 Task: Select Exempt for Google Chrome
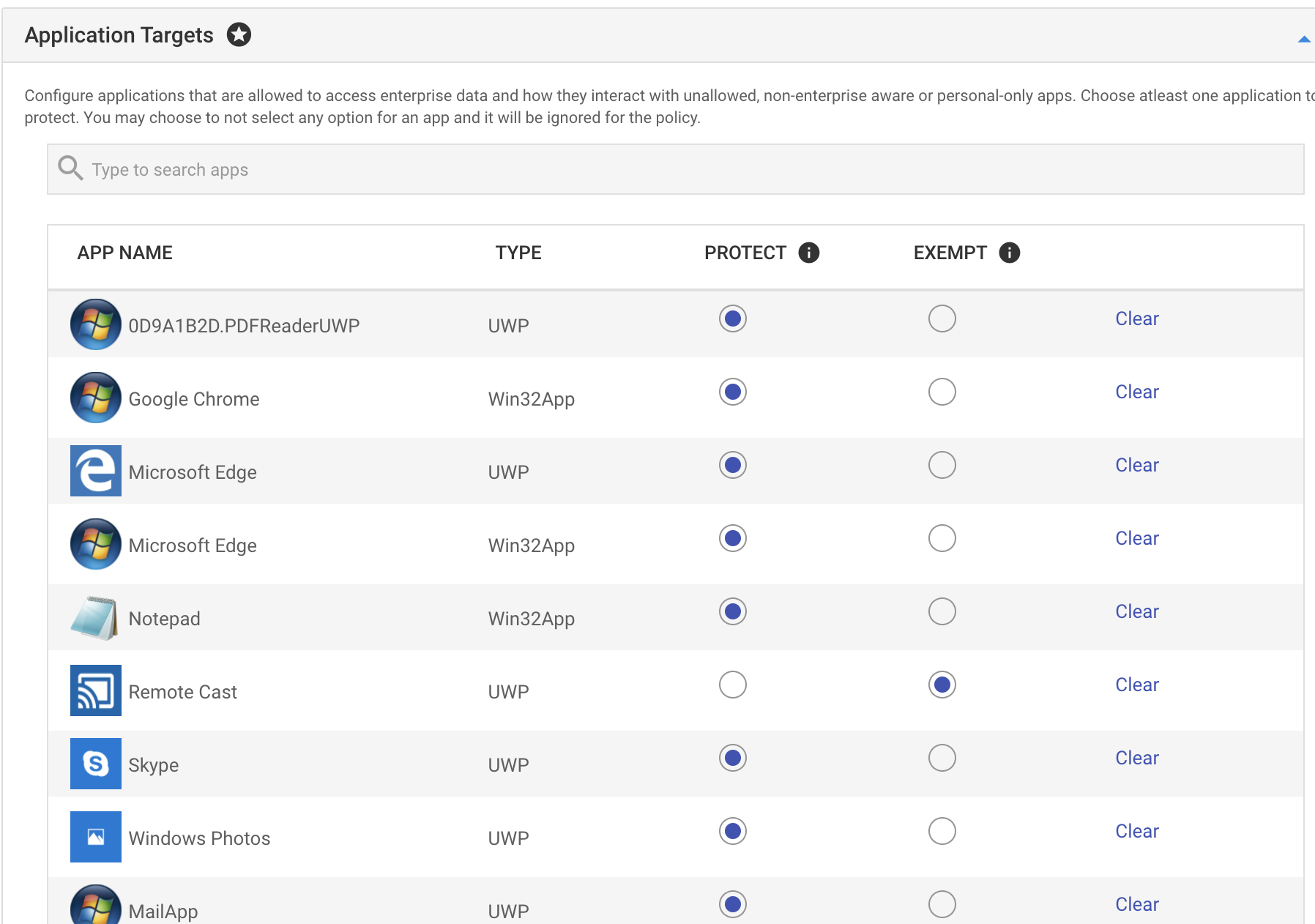tap(942, 392)
